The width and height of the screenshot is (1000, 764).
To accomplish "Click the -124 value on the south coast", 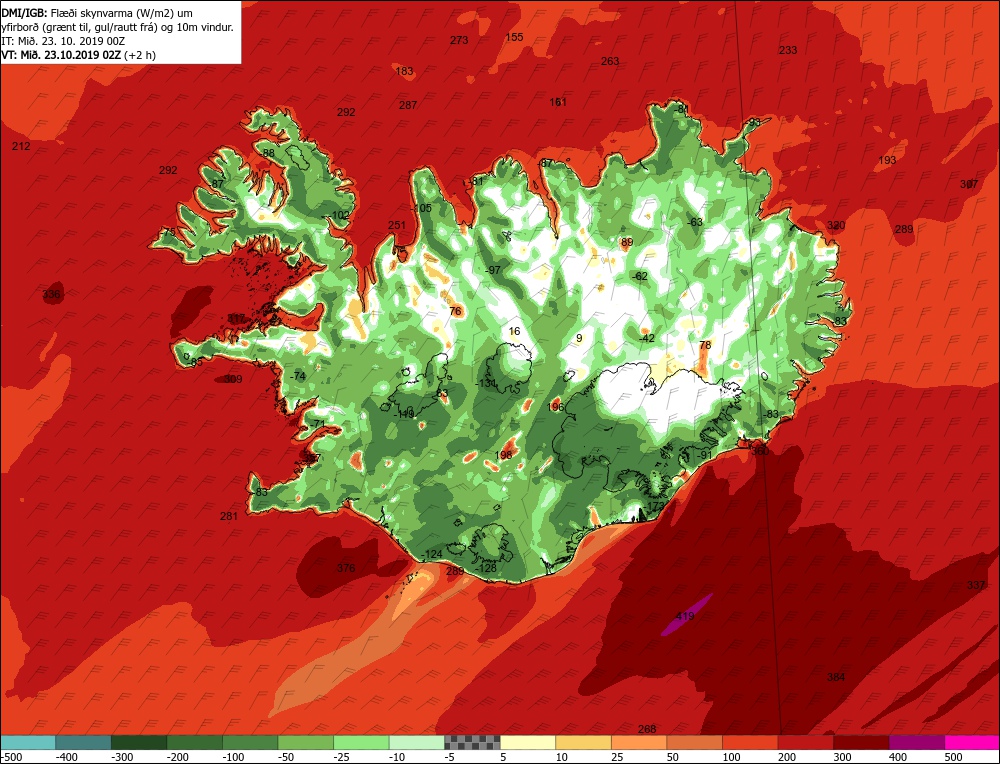I will (x=432, y=554).
